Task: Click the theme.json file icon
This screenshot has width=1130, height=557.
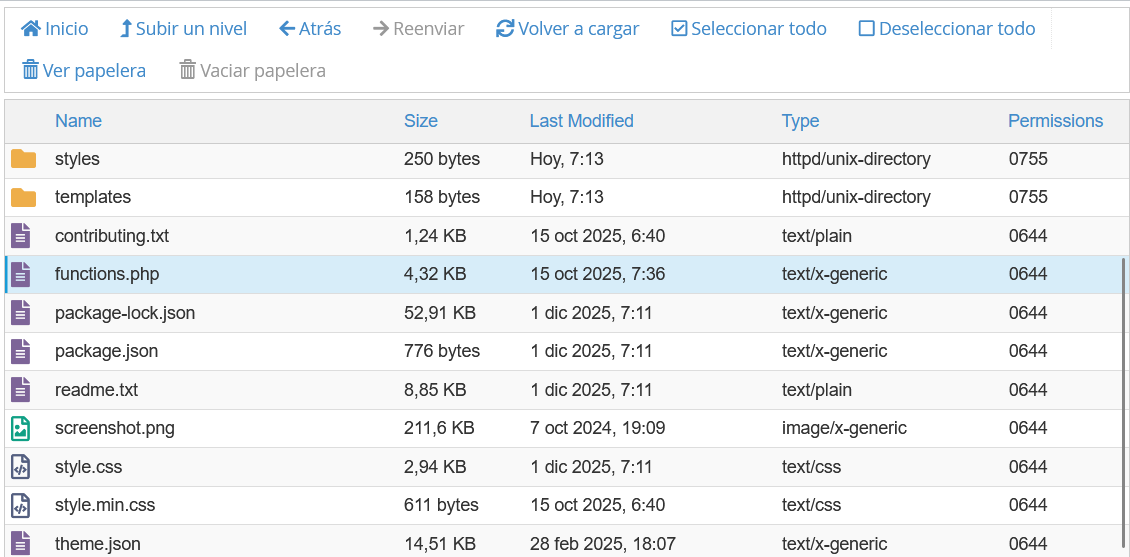Action: (x=21, y=543)
